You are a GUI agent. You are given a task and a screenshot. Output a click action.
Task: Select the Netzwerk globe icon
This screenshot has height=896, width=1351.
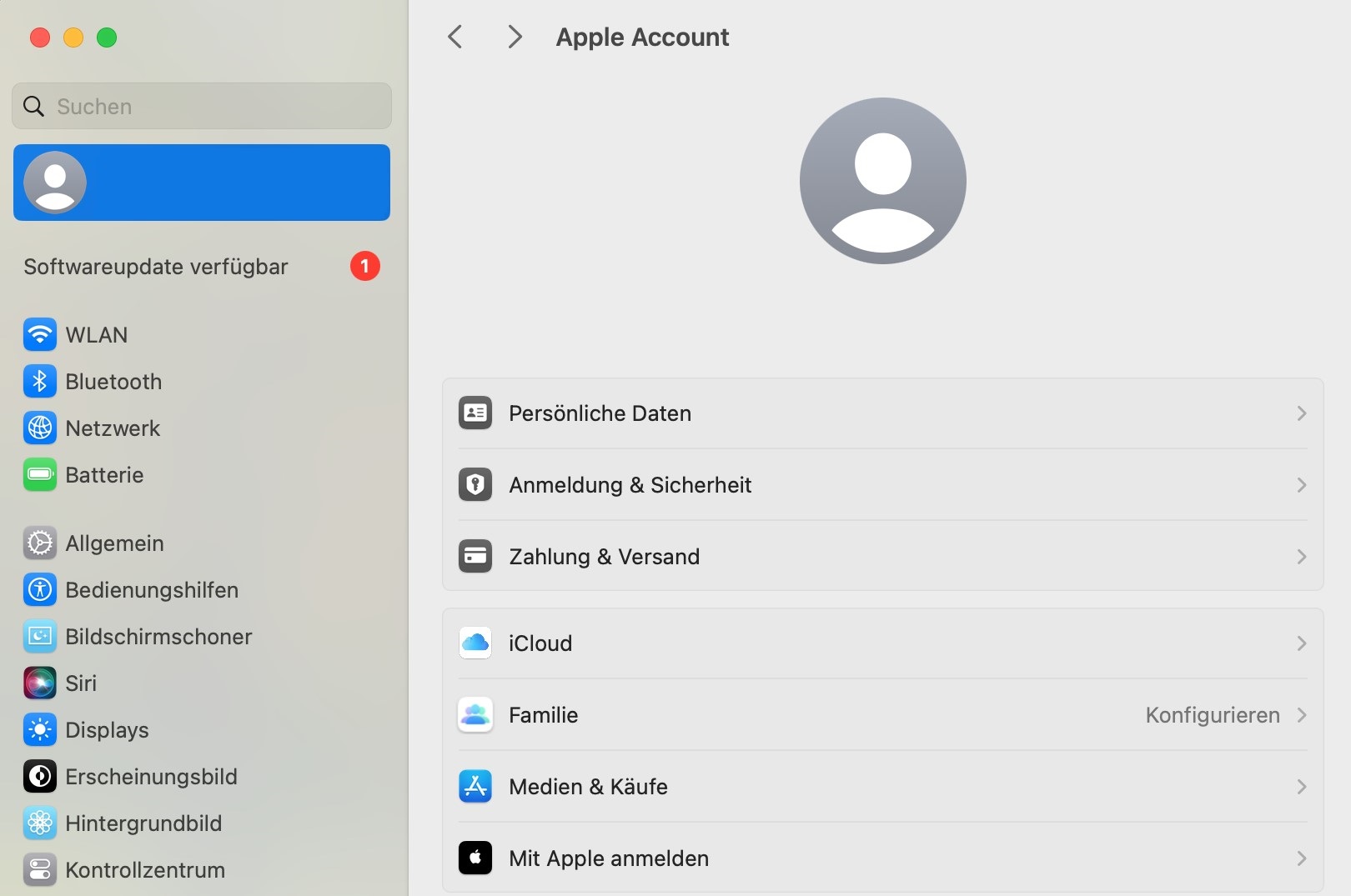pyautogui.click(x=40, y=428)
